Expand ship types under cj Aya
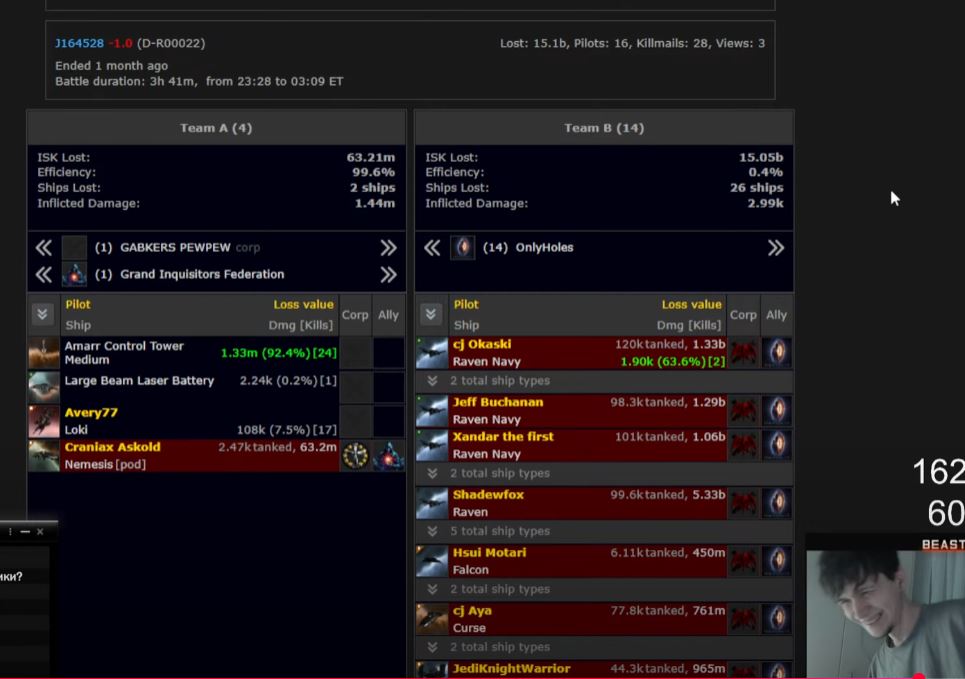965x679 pixels. pyautogui.click(x=433, y=647)
